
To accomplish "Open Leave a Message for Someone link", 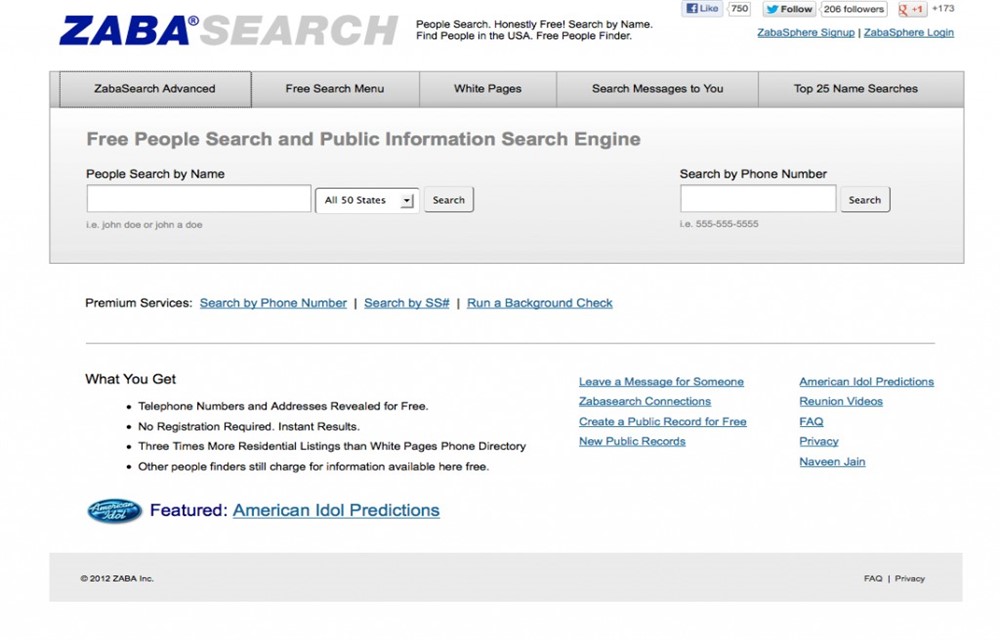I will point(661,382).
